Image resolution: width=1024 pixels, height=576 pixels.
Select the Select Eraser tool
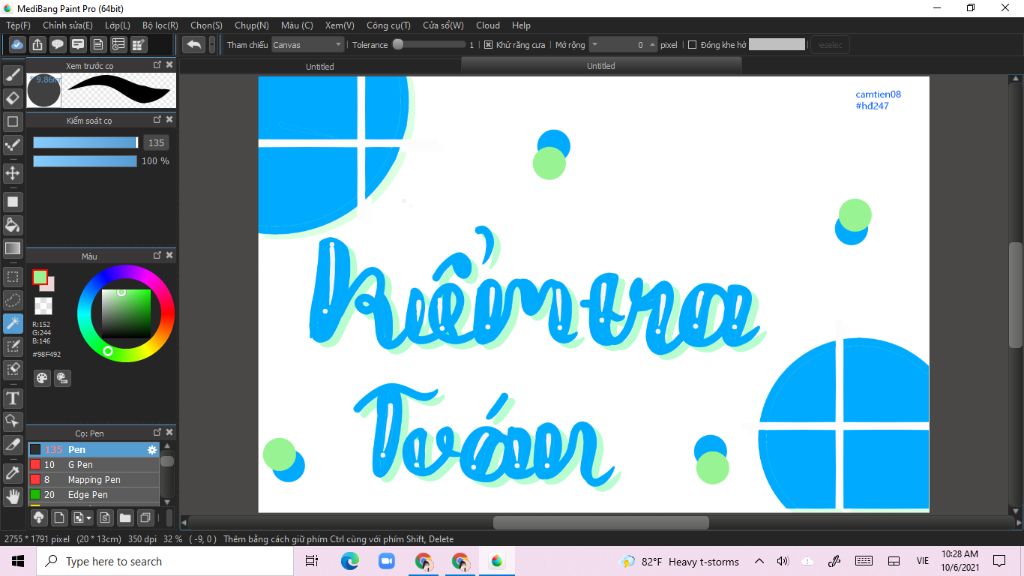12,369
